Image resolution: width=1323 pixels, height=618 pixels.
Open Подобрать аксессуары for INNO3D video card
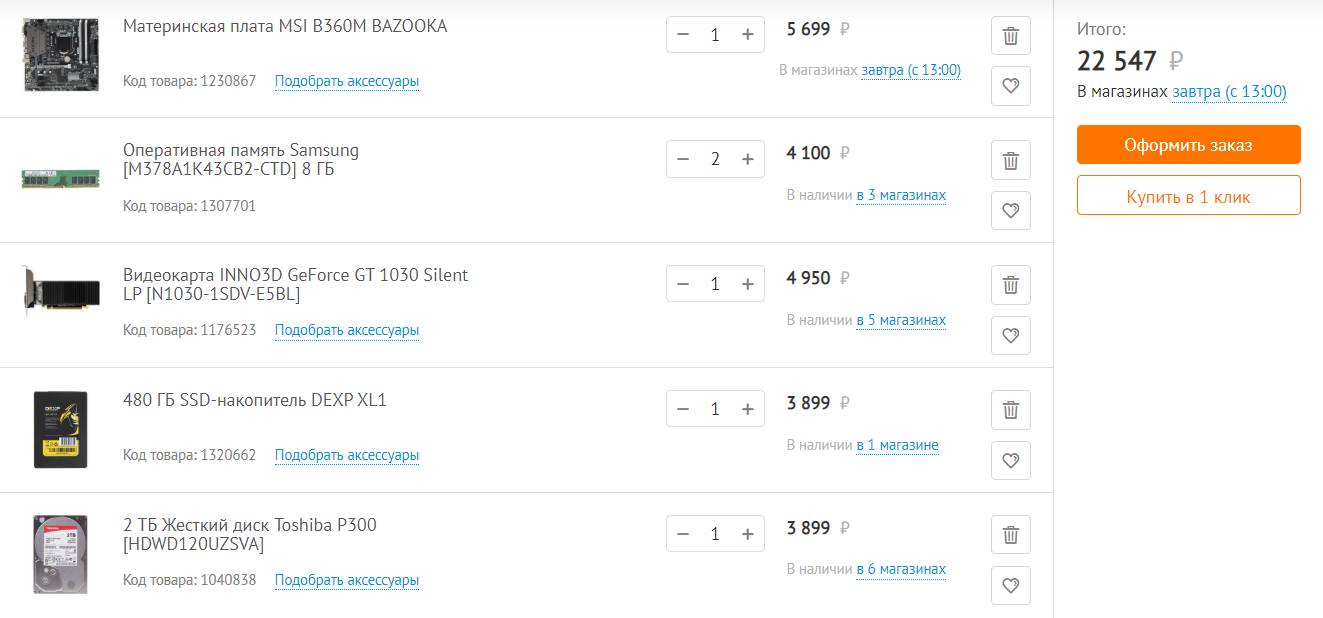pyautogui.click(x=346, y=330)
